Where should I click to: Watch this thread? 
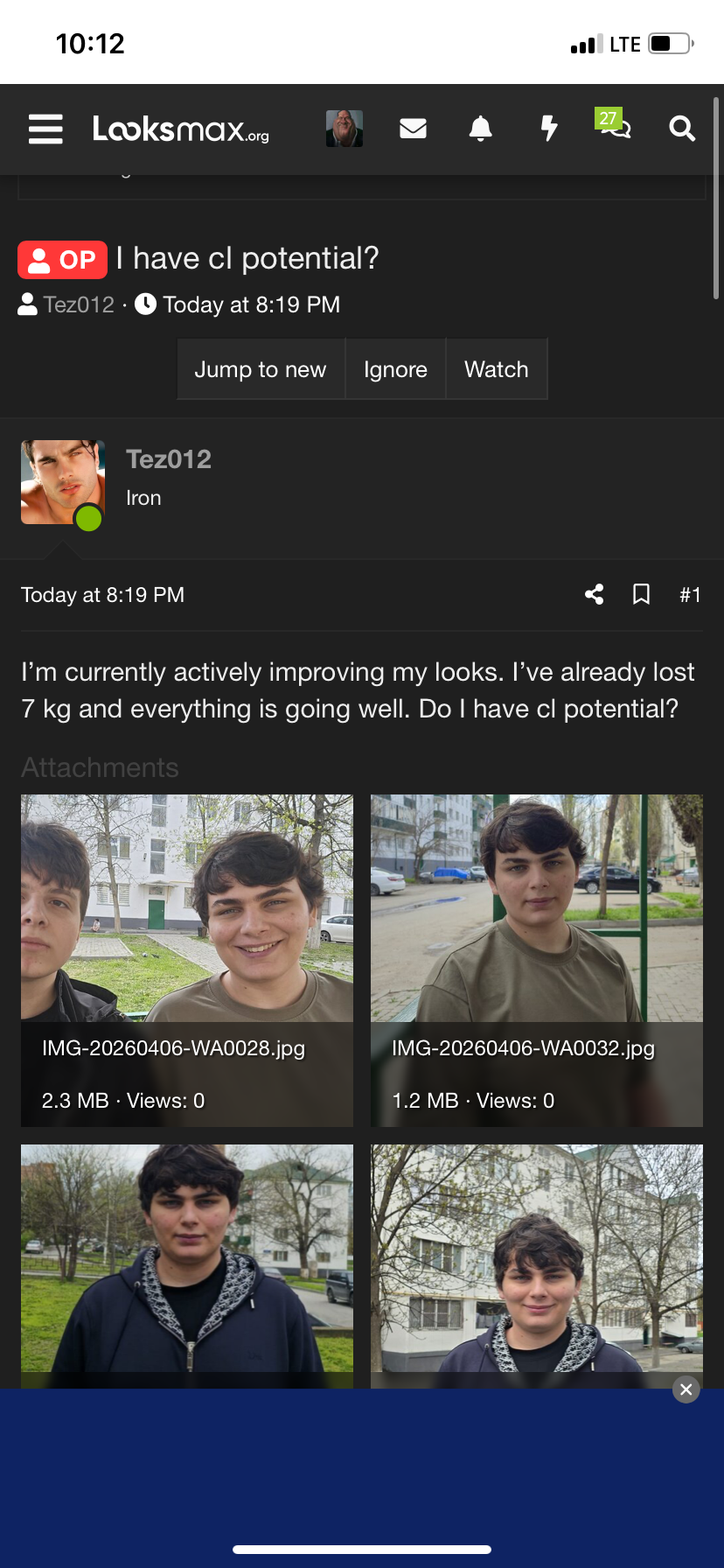pyautogui.click(x=497, y=369)
